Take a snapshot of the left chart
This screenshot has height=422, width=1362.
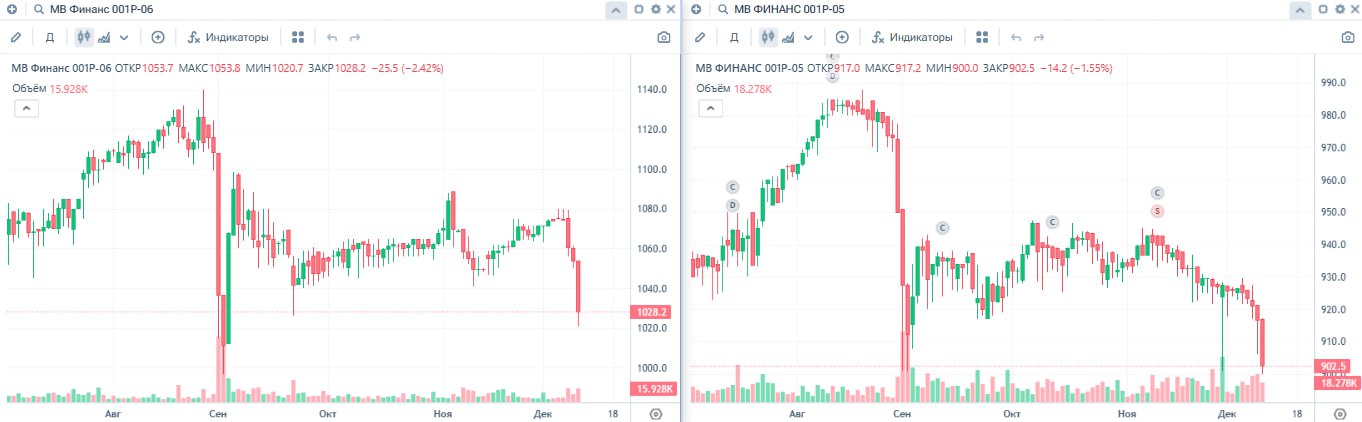(x=664, y=37)
